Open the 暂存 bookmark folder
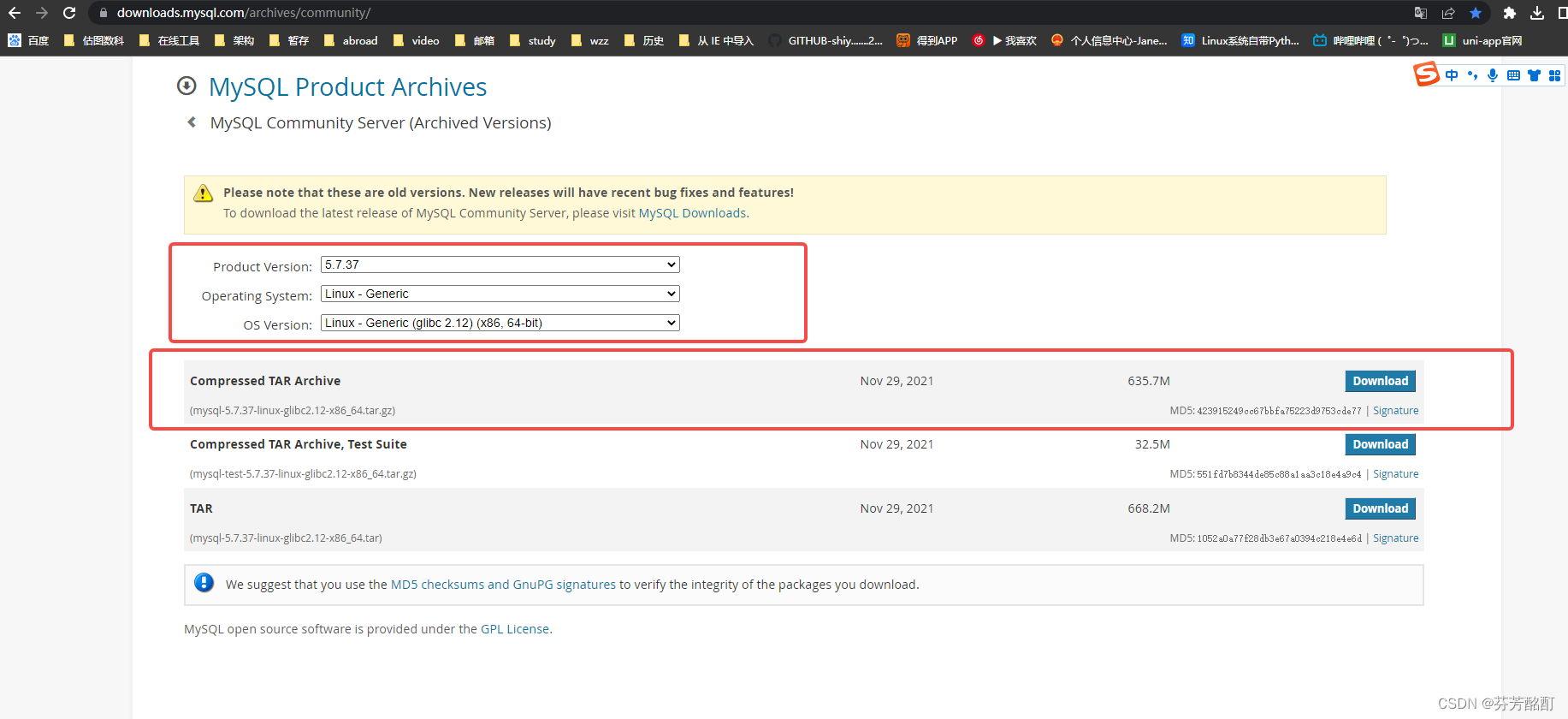This screenshot has height=719, width=1568. [x=288, y=40]
